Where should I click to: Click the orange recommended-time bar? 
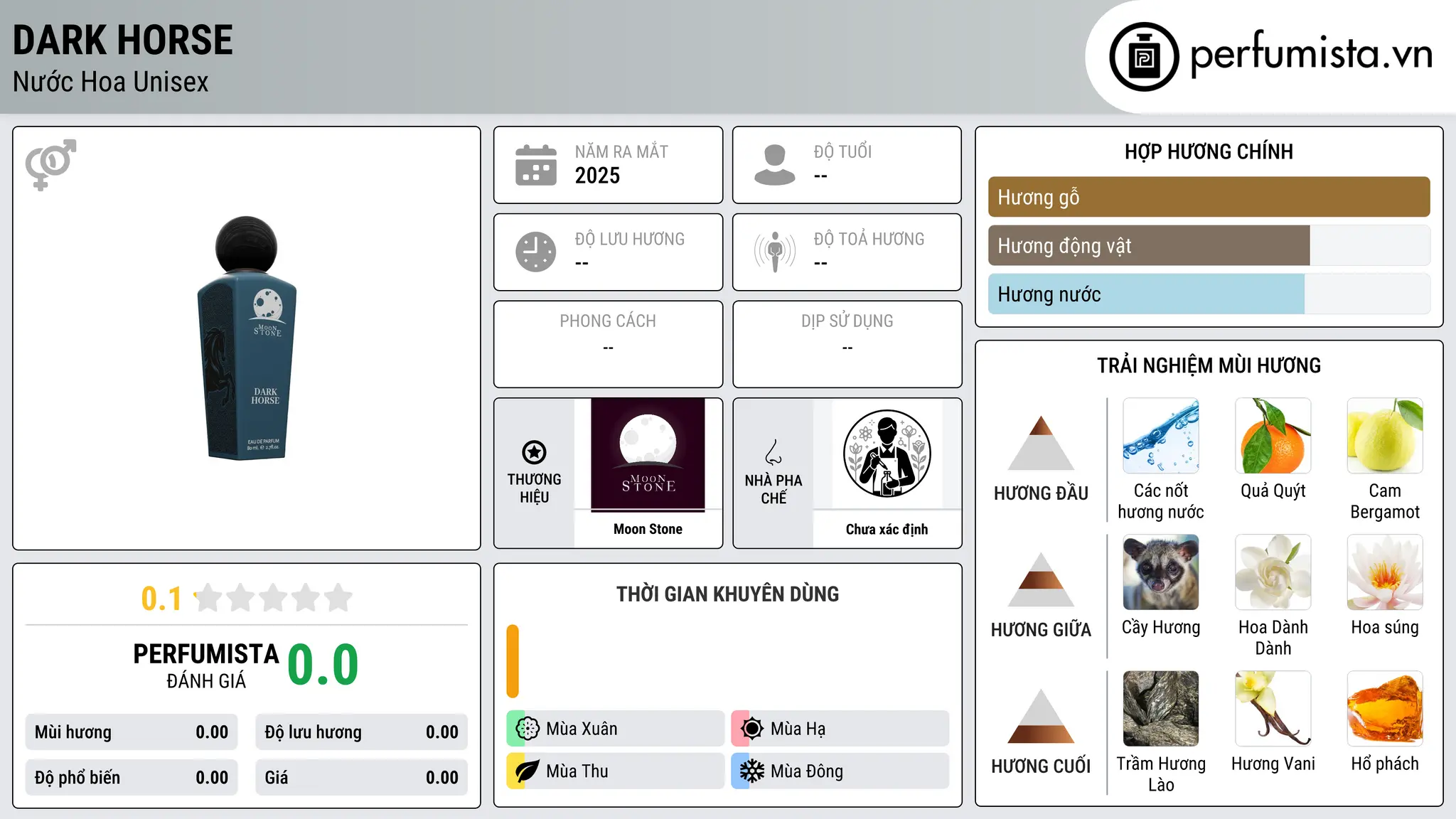click(513, 661)
